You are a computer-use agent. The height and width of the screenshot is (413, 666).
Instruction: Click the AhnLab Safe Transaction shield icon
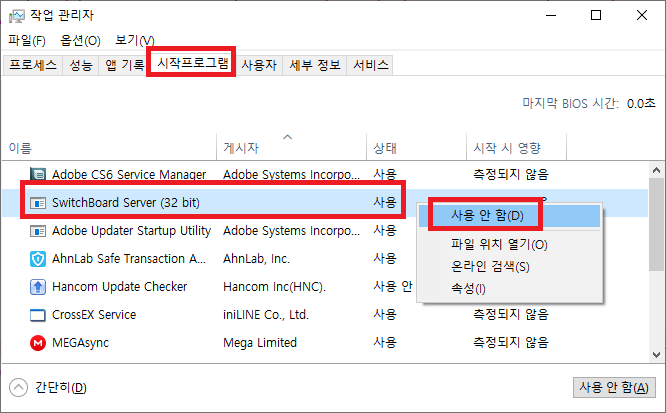(38, 259)
